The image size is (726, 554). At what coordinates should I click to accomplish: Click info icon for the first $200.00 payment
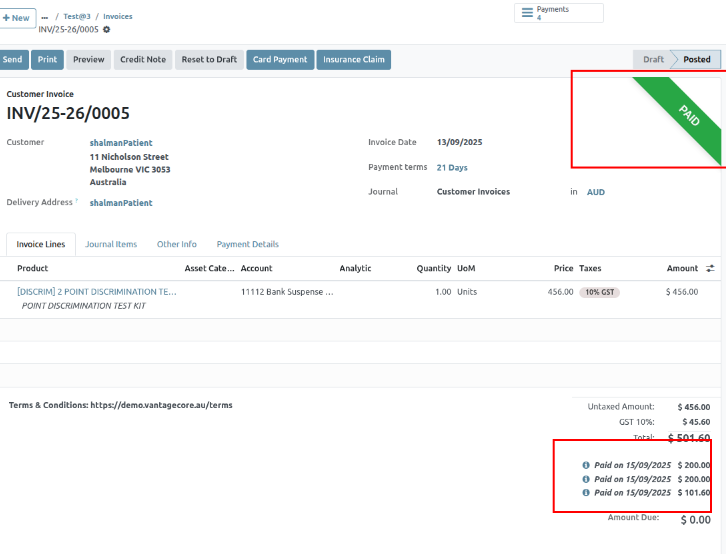586,465
